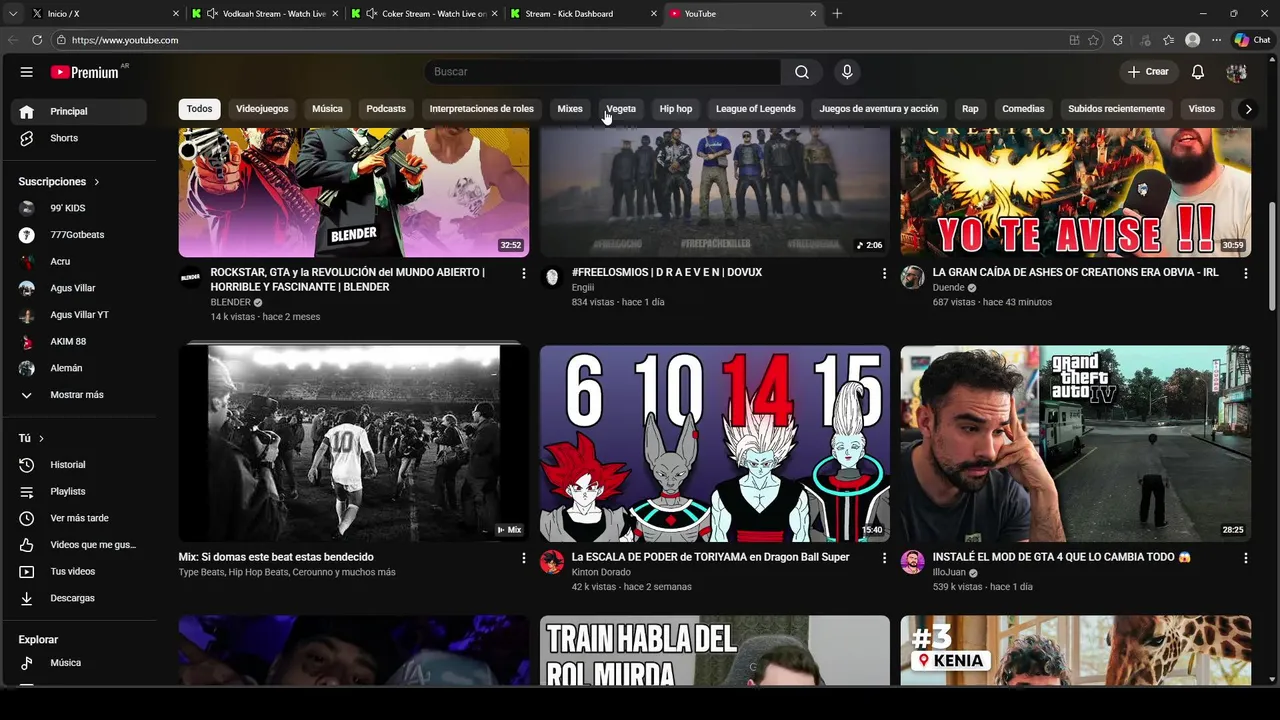Select Juegos de aventura y acción chip

point(879,109)
